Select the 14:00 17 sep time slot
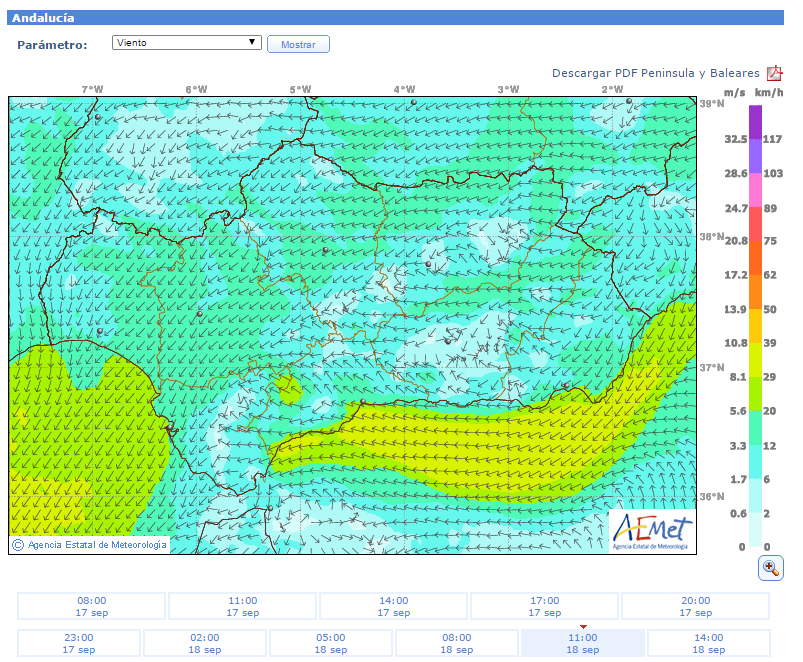Viewport: 803px width, 662px height. point(393,606)
